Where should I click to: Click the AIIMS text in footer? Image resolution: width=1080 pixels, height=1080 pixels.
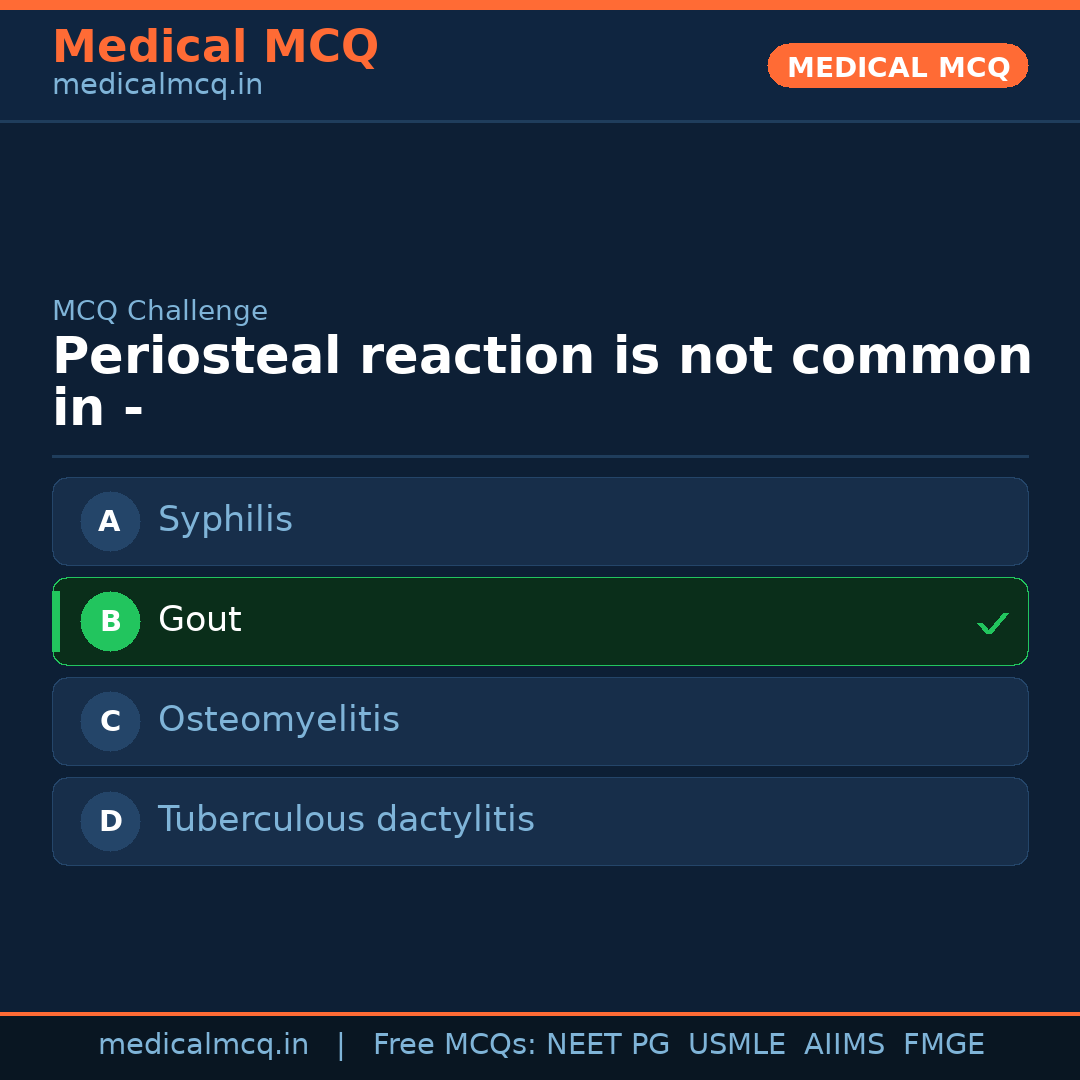coord(844,1045)
